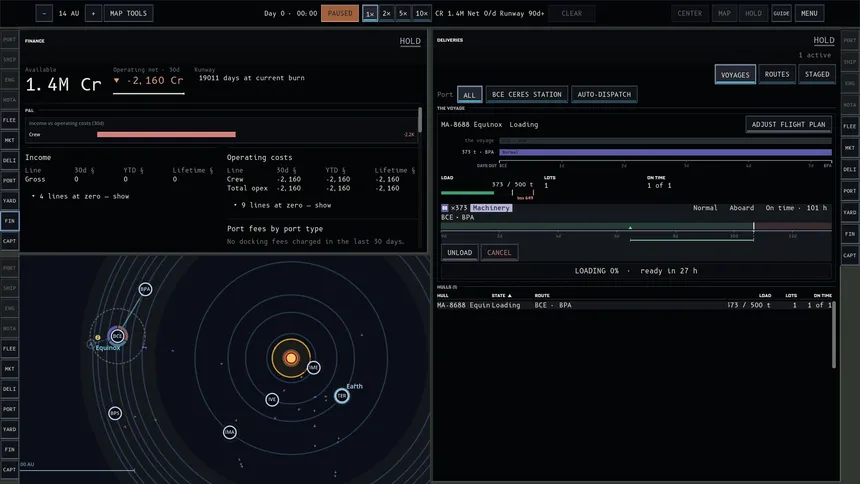The width and height of the screenshot is (860, 484).
Task: Toggle the PAUSED game state
Action: coord(340,13)
